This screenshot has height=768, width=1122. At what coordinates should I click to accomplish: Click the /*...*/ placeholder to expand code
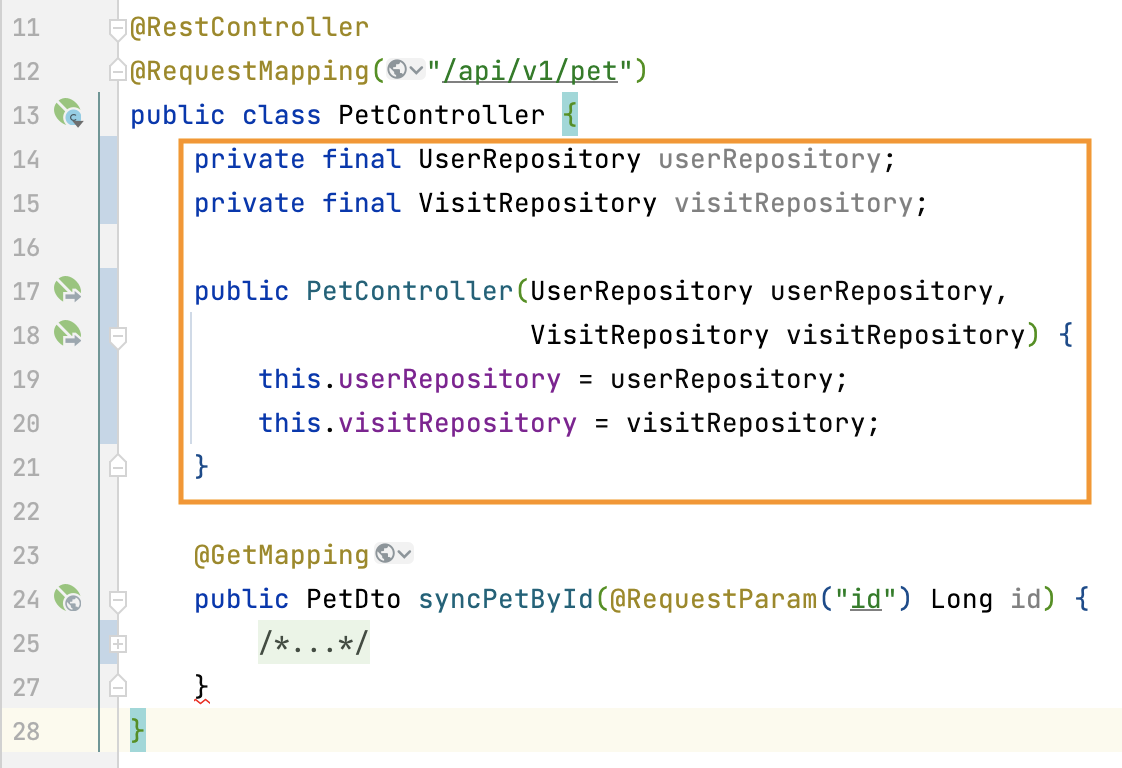tap(313, 643)
